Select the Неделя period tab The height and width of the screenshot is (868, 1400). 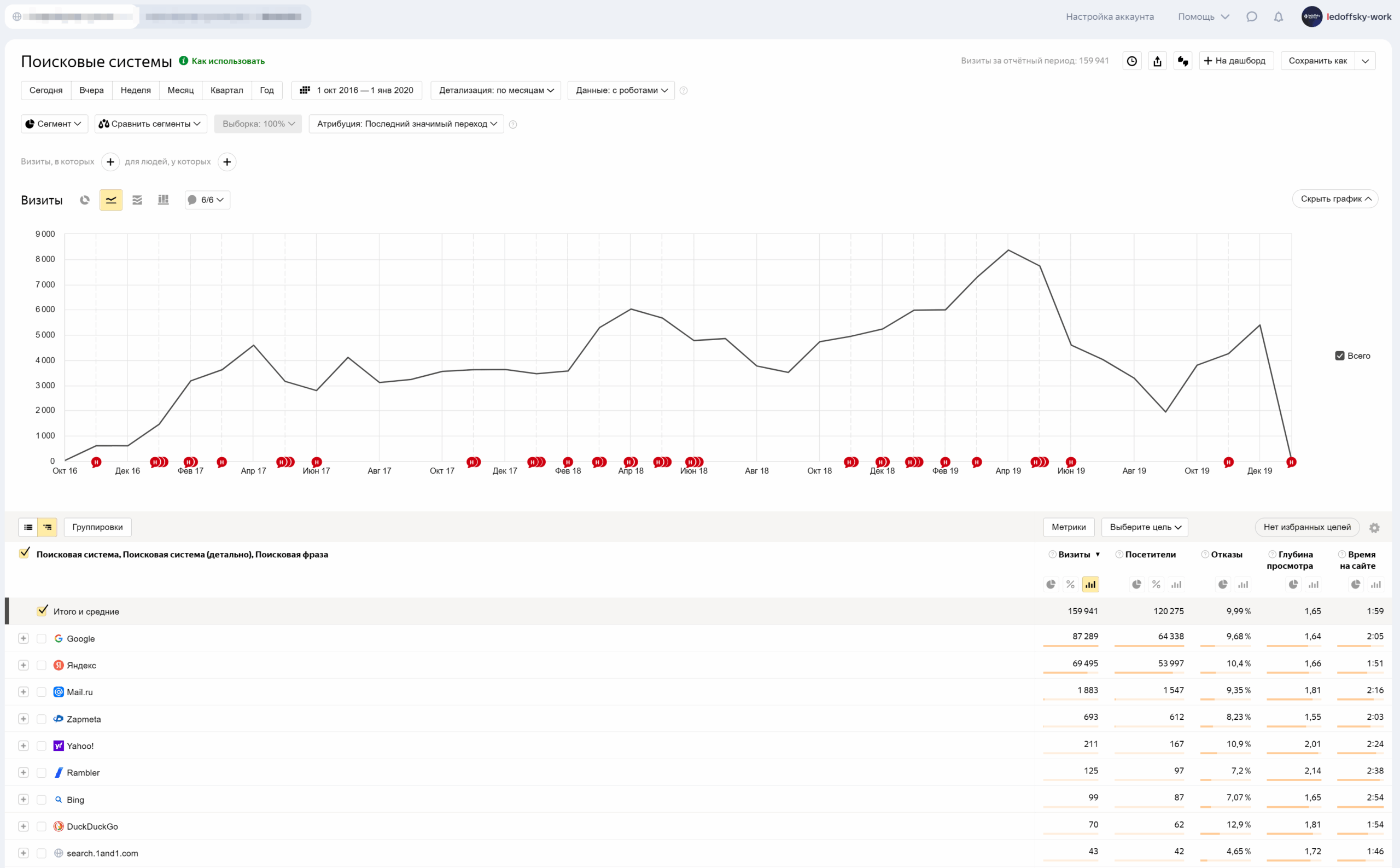136,90
